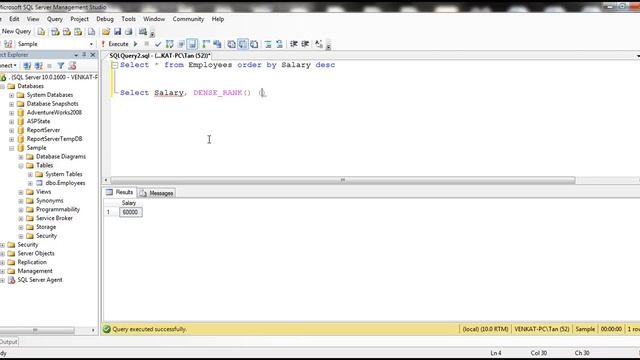Click the Object Explorer connect server icon
The image size is (640, 360).
(x=27, y=66)
